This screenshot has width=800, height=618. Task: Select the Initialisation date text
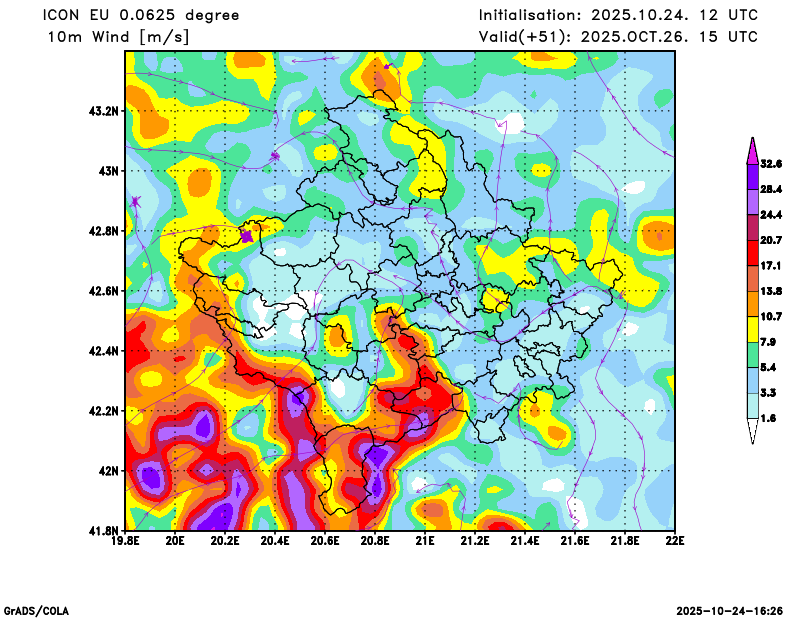(618, 15)
